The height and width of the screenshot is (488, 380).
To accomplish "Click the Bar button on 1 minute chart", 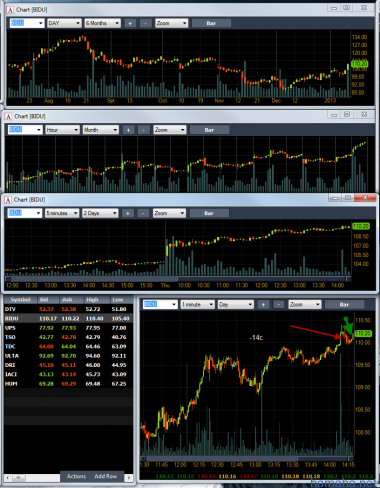I will point(344,304).
